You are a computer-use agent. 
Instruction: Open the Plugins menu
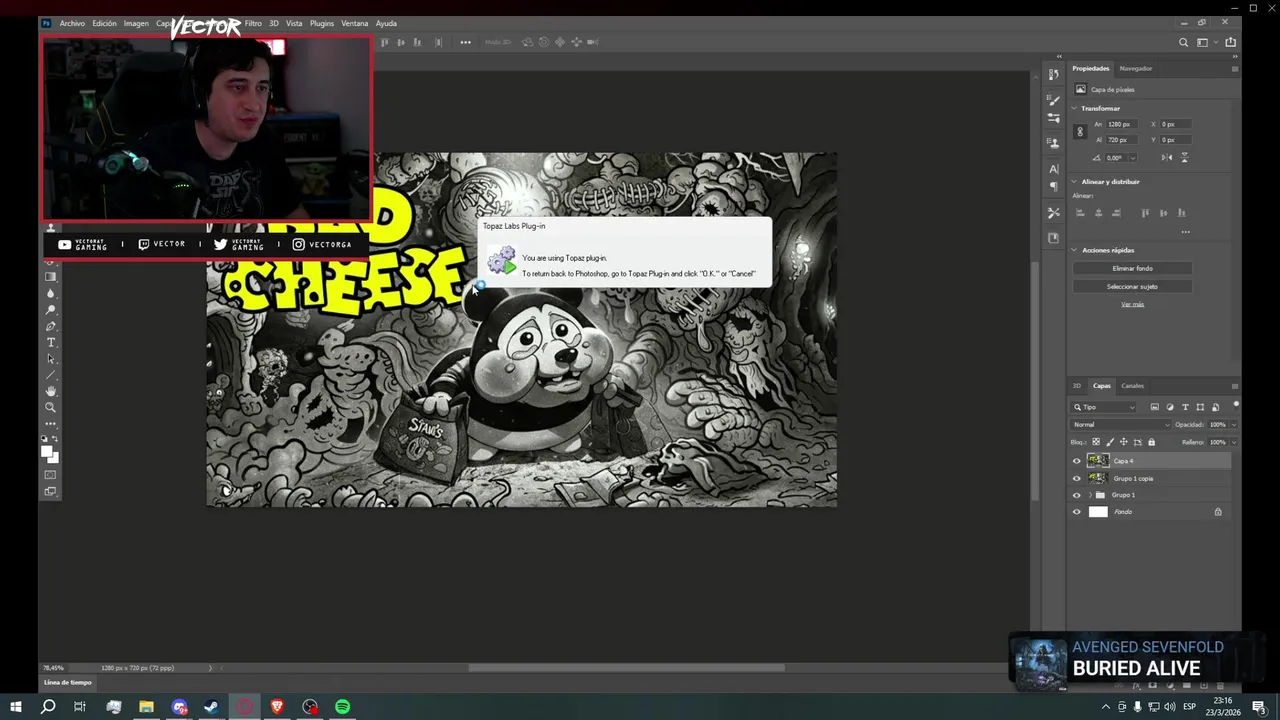[x=322, y=23]
